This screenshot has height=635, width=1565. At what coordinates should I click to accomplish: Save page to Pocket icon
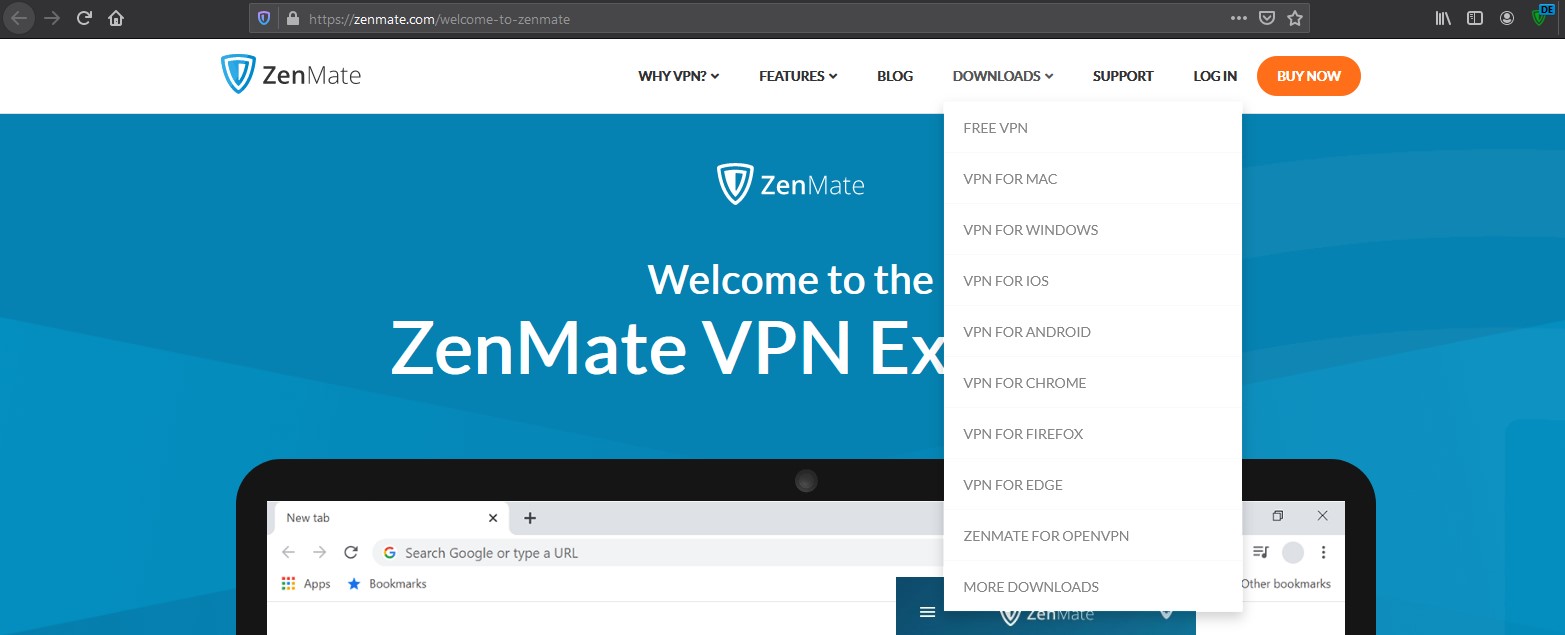tap(1267, 18)
